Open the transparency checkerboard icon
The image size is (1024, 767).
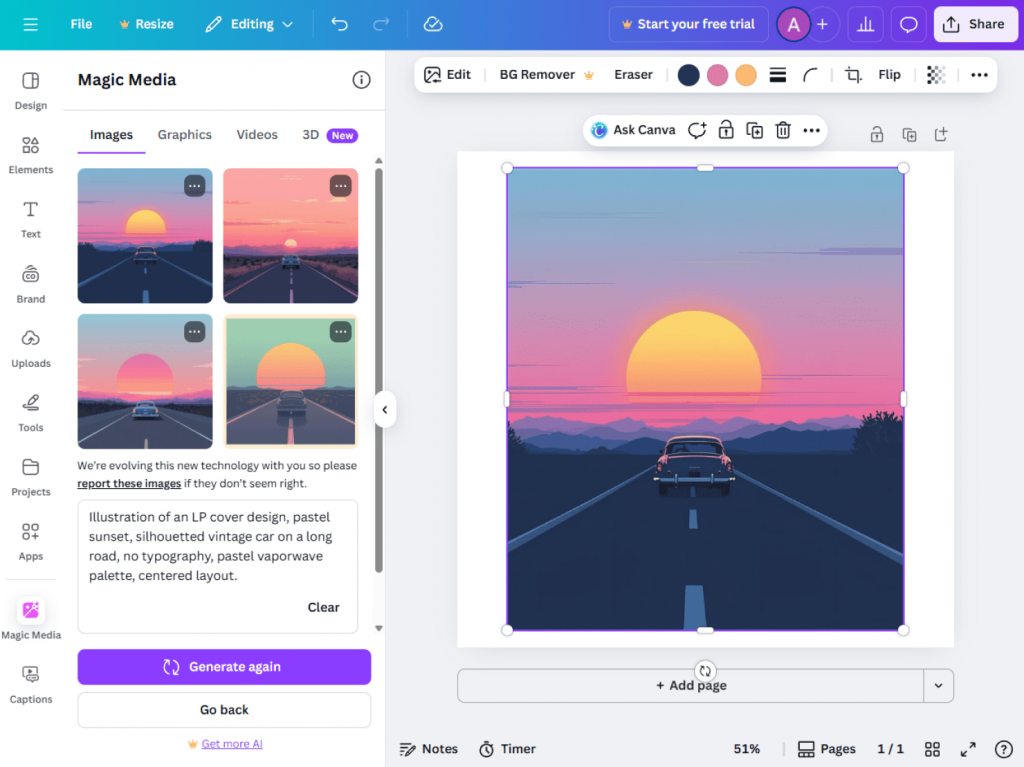[936, 75]
